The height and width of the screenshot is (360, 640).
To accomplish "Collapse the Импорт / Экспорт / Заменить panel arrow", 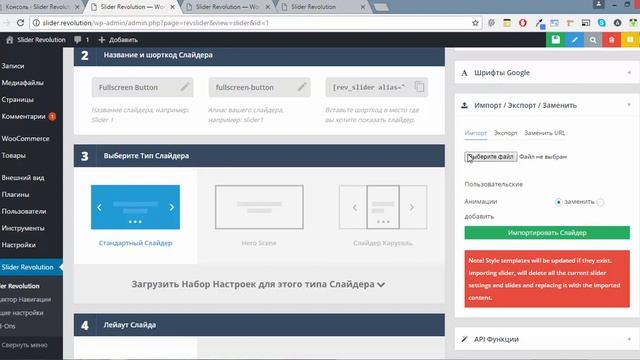I will coord(629,105).
